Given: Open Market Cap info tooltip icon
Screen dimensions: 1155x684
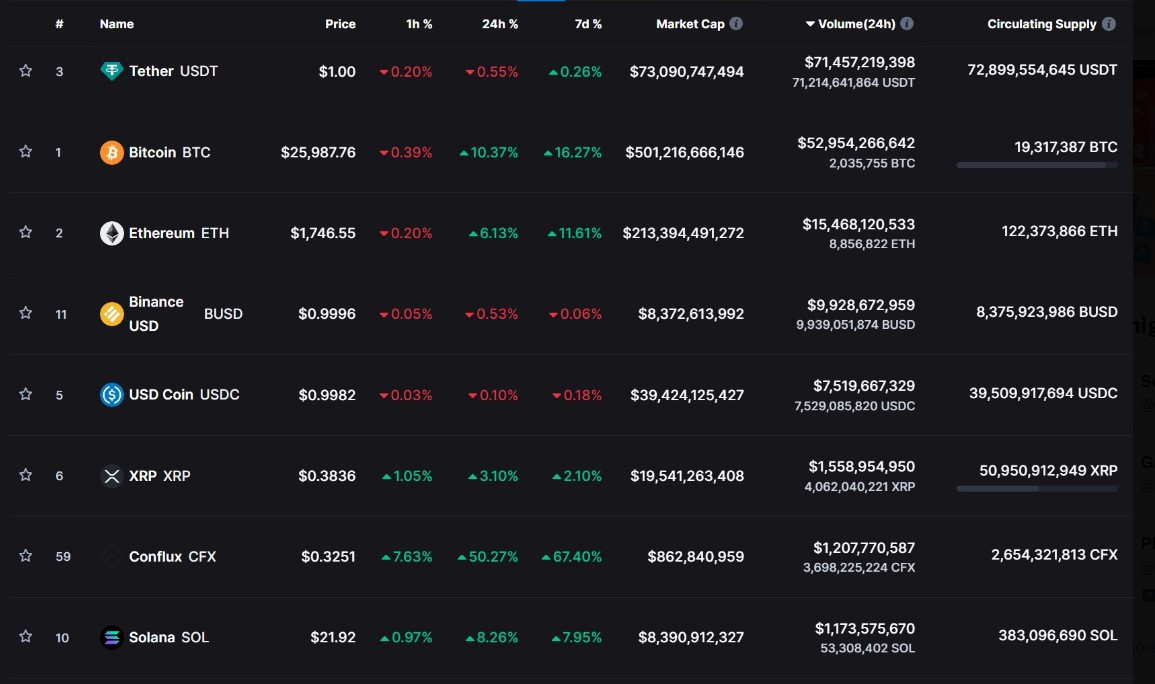Looking at the screenshot, I should (736, 24).
